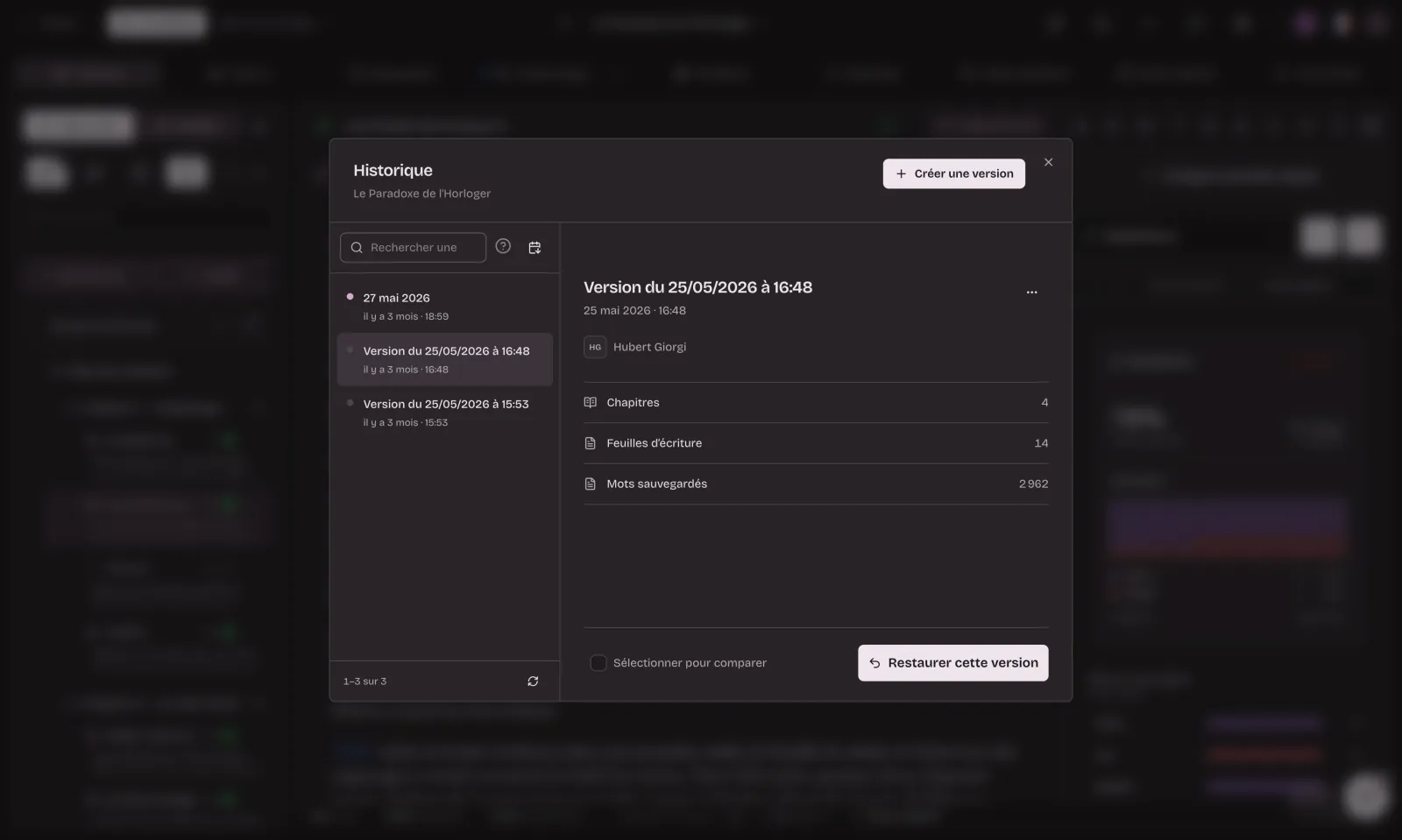Close the Historique dialog
This screenshot has width=1402, height=840.
(x=1048, y=162)
